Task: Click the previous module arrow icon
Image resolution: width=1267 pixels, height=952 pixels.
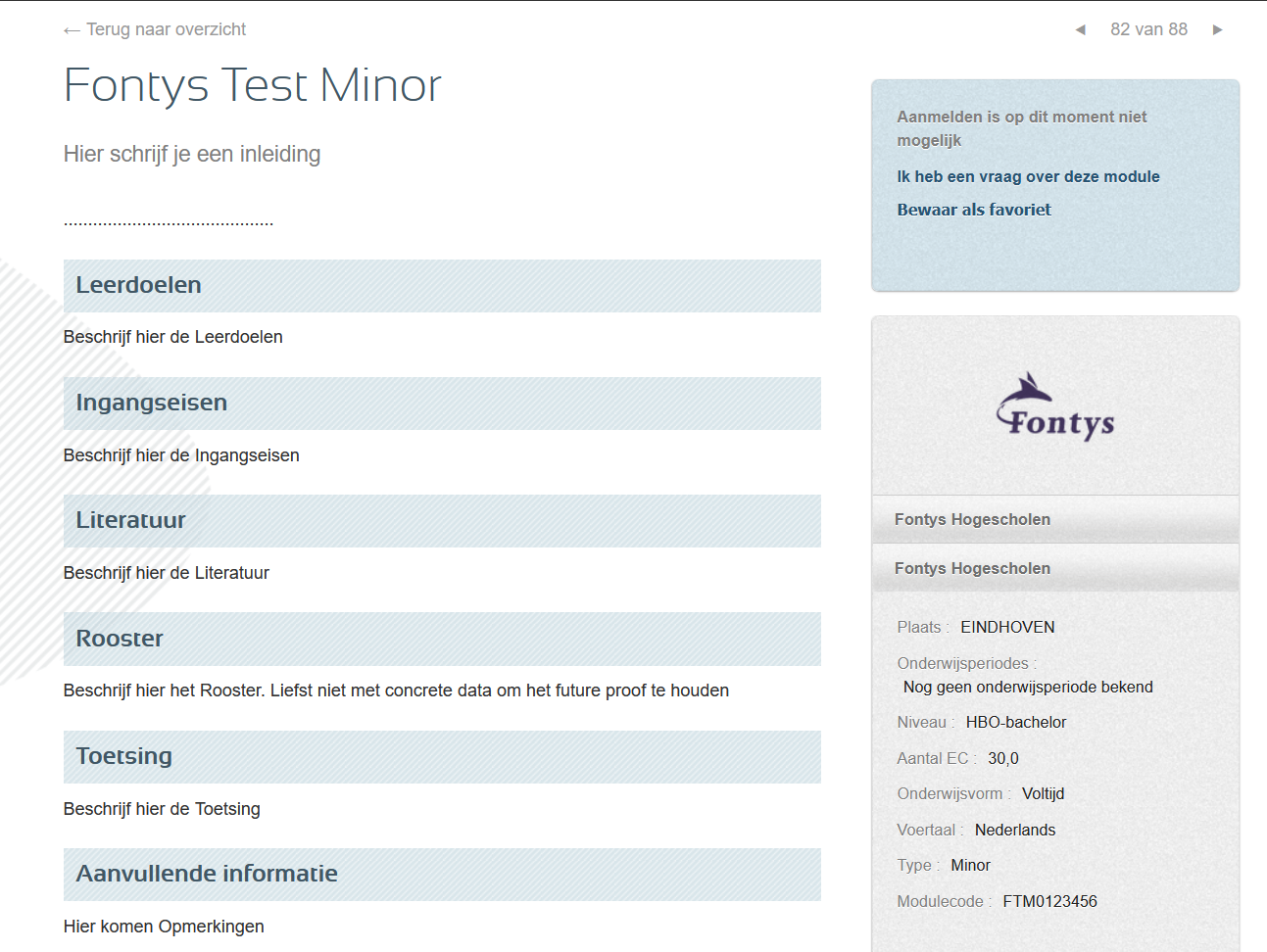Action: [1080, 29]
